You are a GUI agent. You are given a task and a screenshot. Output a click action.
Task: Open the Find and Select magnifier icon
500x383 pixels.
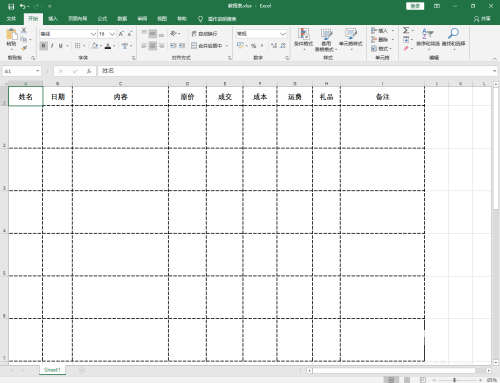click(453, 34)
